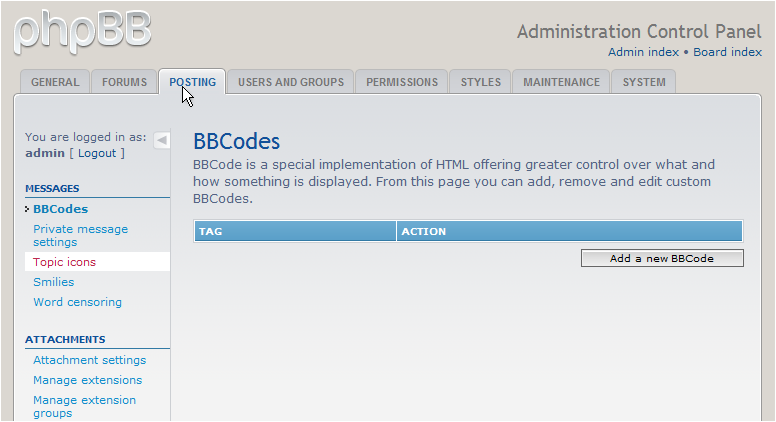
Task: Select the Posting tab
Action: 192,82
